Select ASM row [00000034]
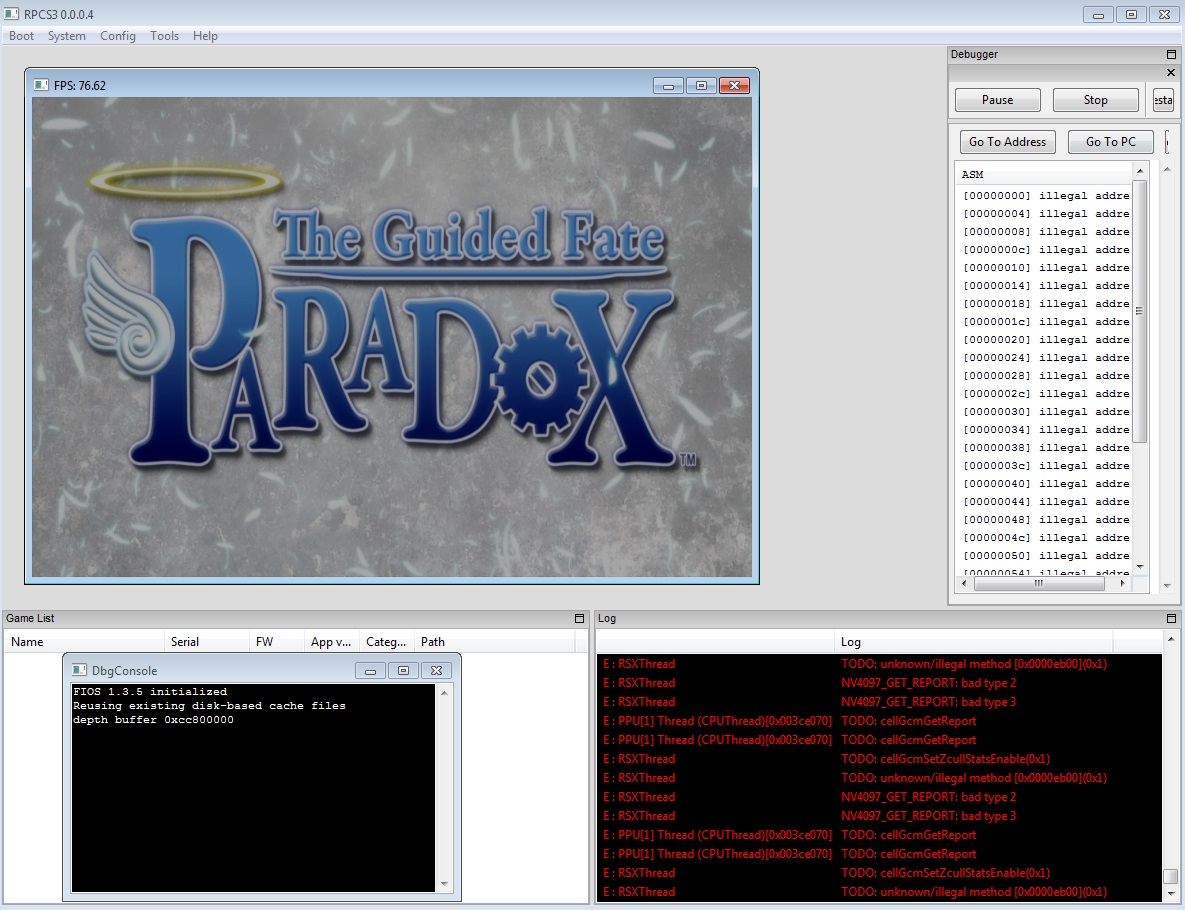 [x=1046, y=430]
